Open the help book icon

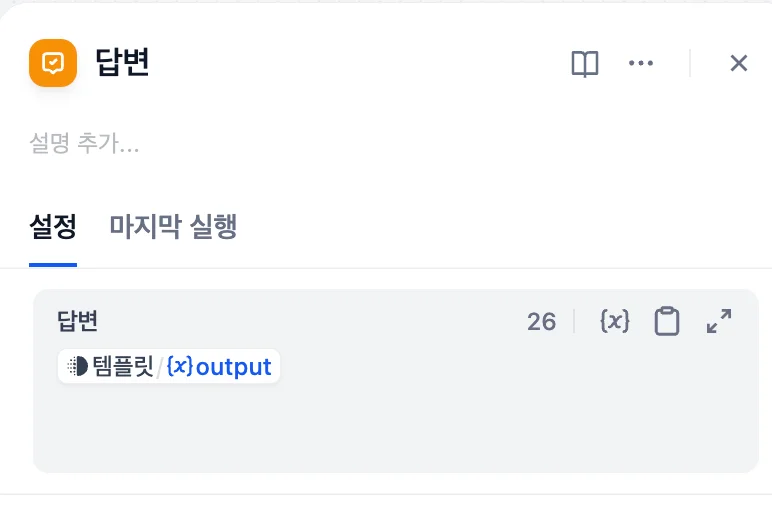(585, 64)
